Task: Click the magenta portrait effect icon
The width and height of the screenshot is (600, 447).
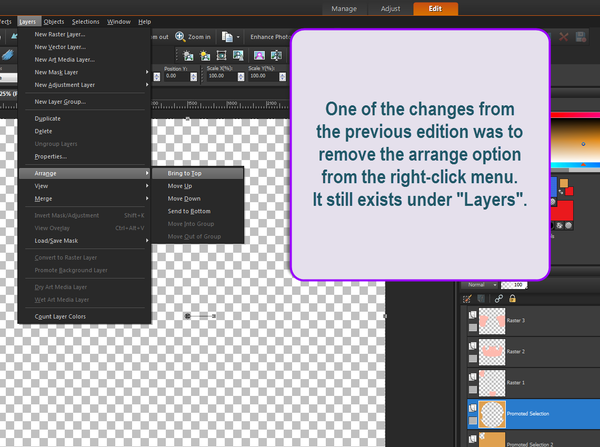Action: pos(259,56)
